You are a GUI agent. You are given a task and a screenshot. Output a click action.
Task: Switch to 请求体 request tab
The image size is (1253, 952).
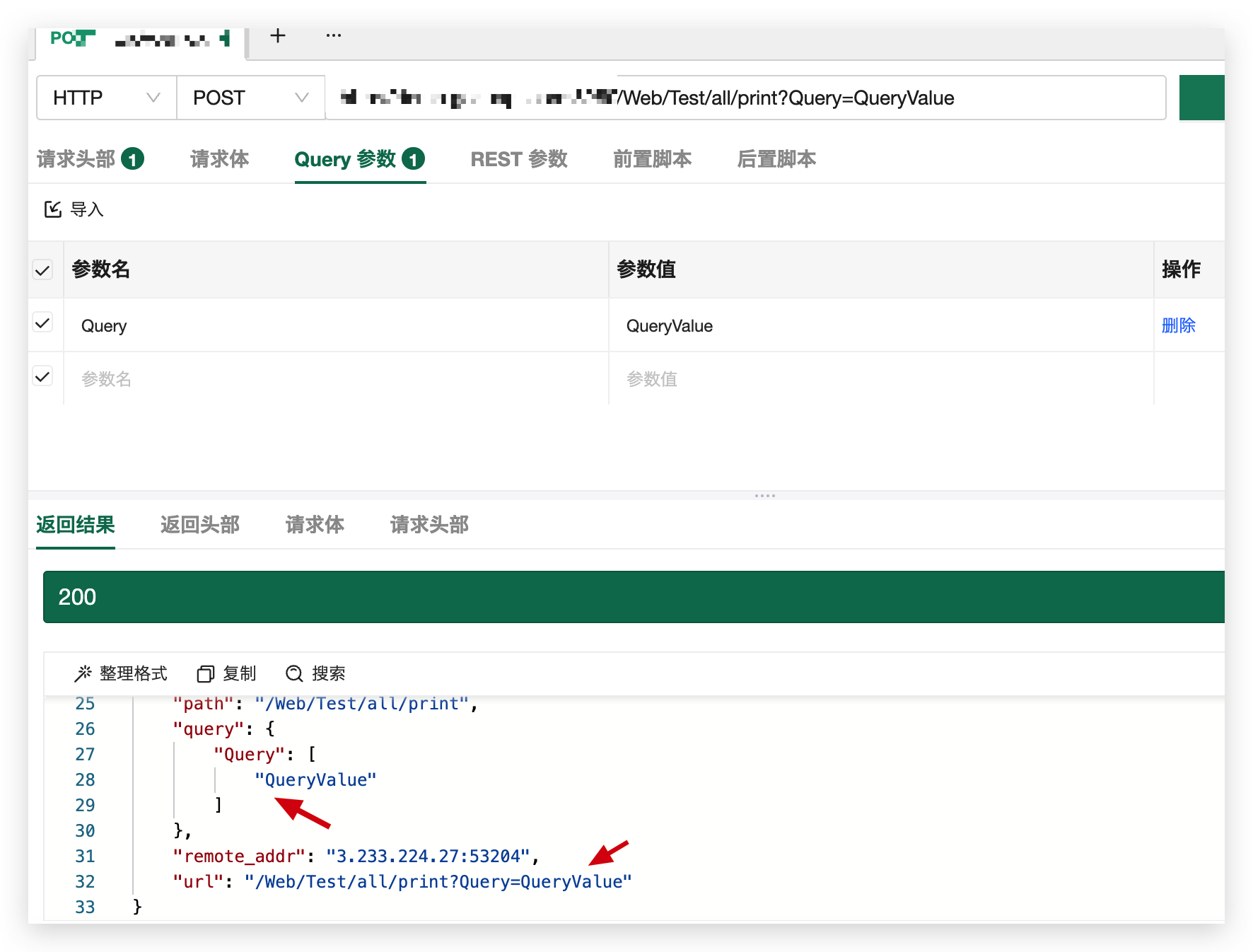220,159
